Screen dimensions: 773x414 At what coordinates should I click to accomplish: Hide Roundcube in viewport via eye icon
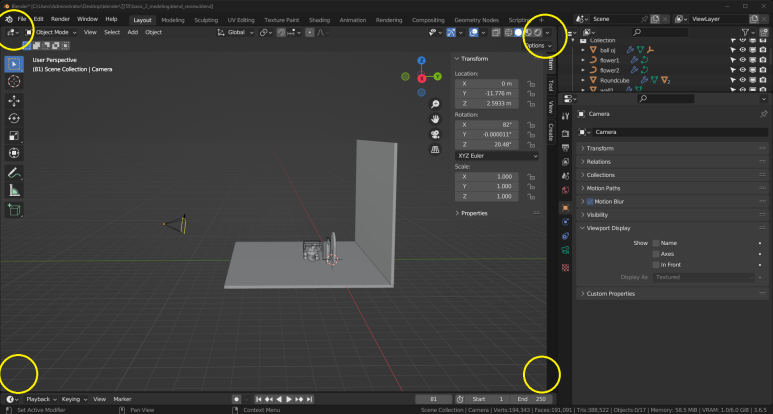pos(743,80)
